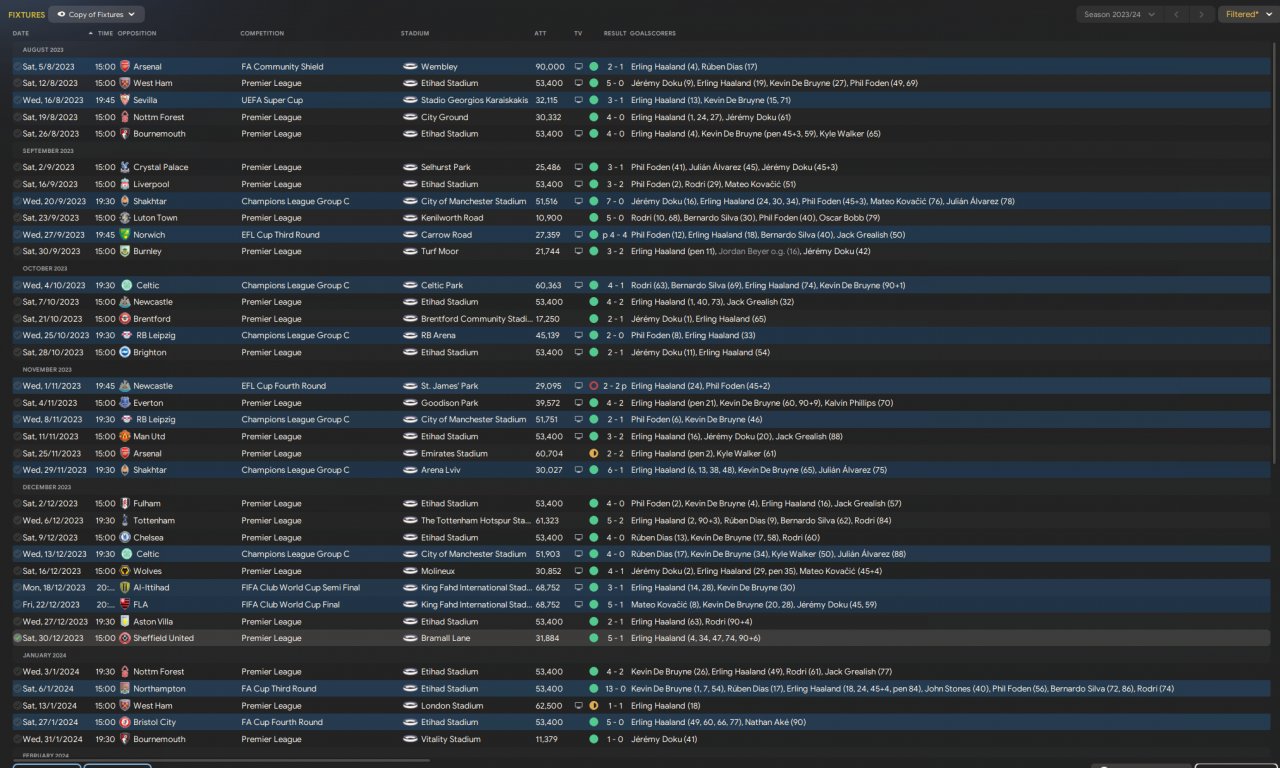Sort by the Result column header
Viewport: 1280px width, 768px height.
[615, 34]
